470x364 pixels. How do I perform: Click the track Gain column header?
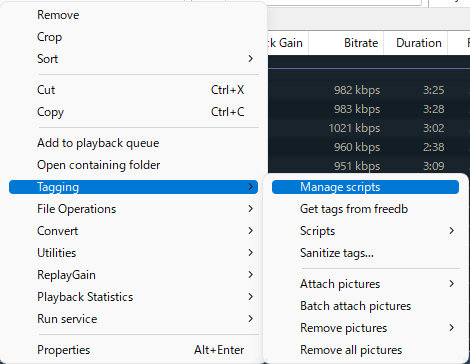point(288,43)
